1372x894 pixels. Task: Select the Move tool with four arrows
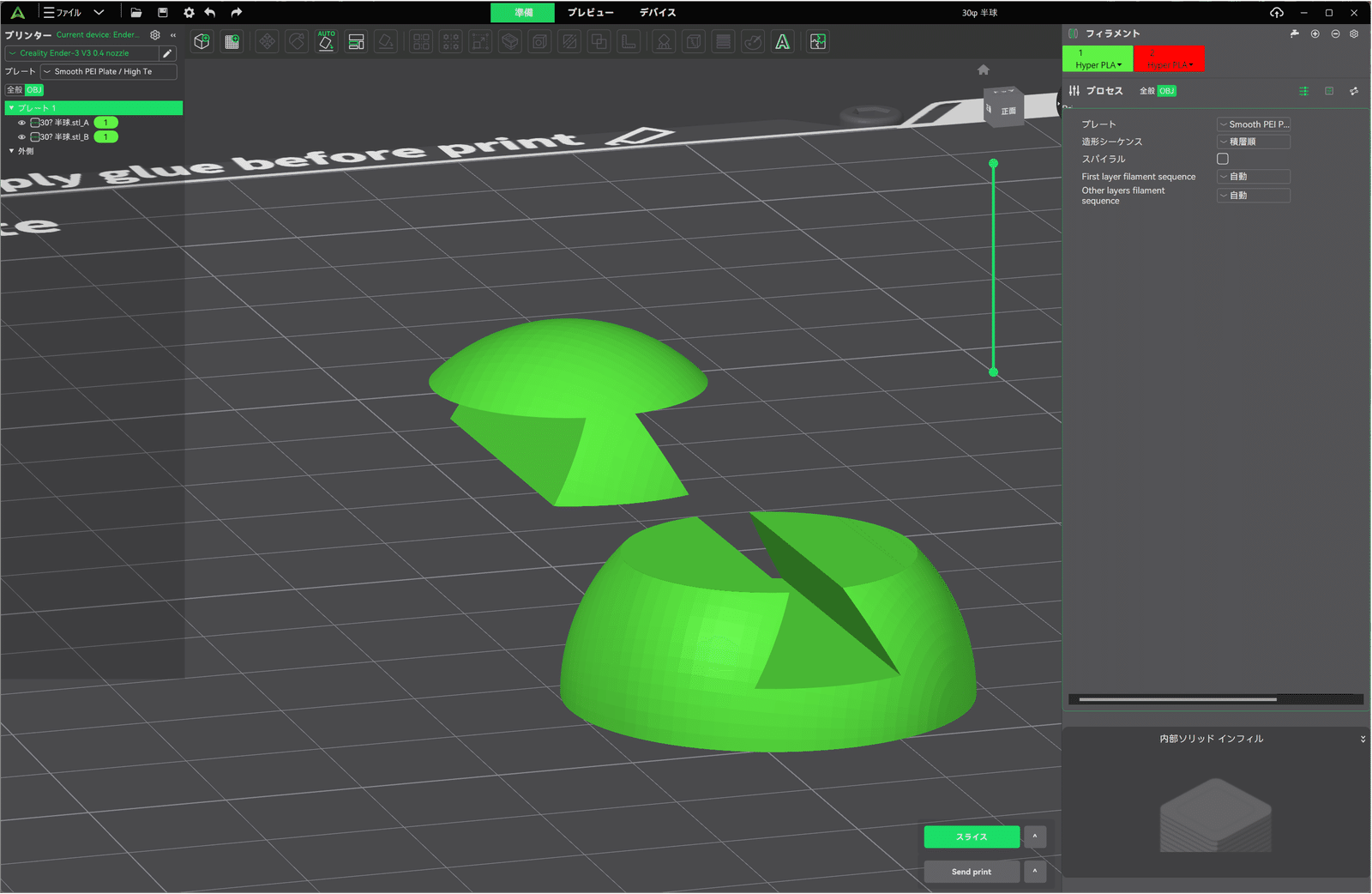[268, 41]
